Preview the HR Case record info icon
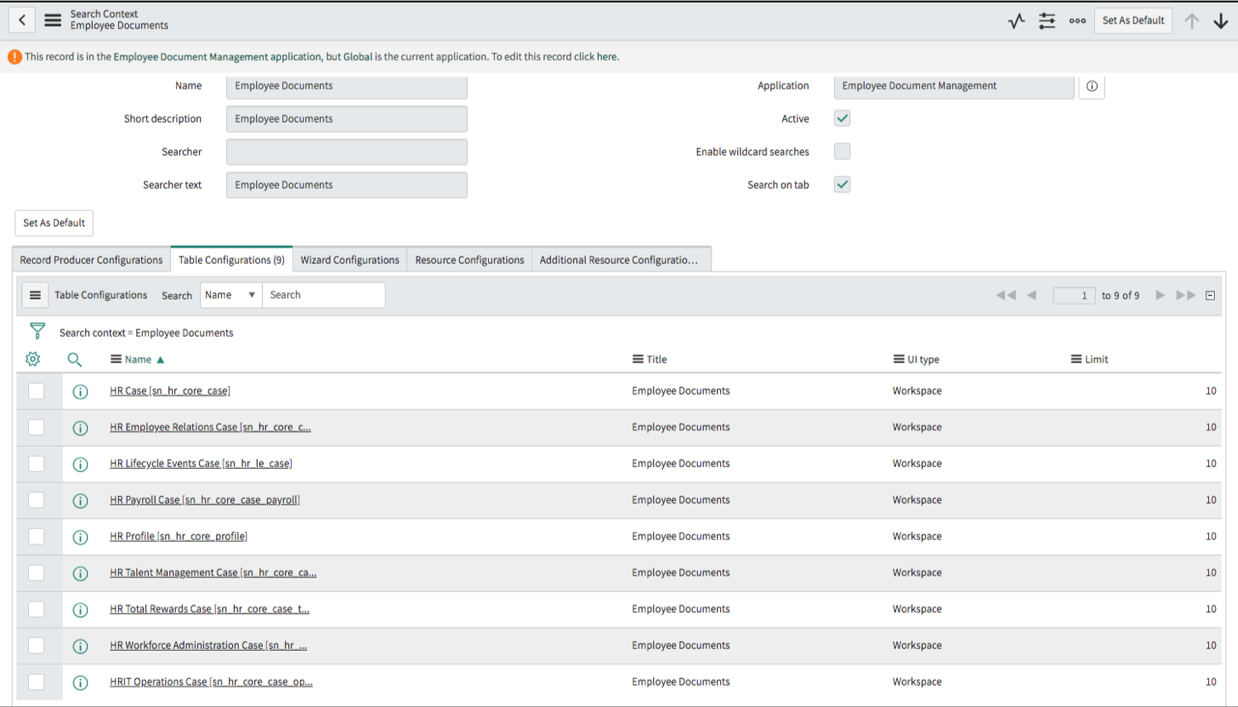Screen dimensions: 1238x707 [x=81, y=392]
